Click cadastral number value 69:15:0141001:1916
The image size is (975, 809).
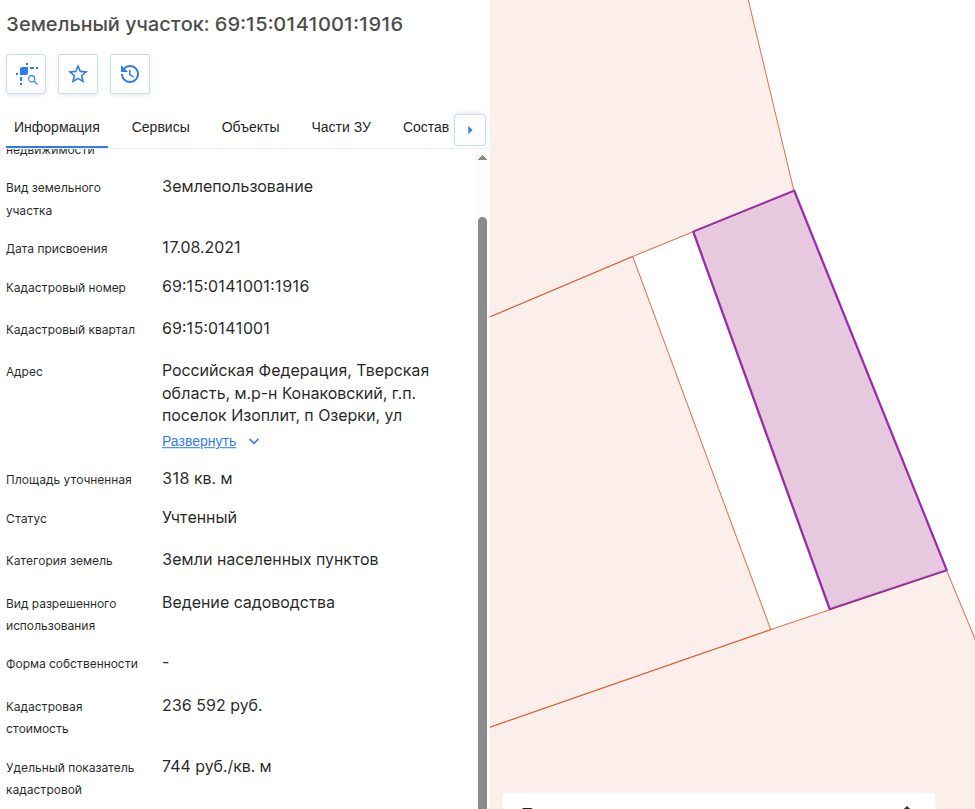236,286
